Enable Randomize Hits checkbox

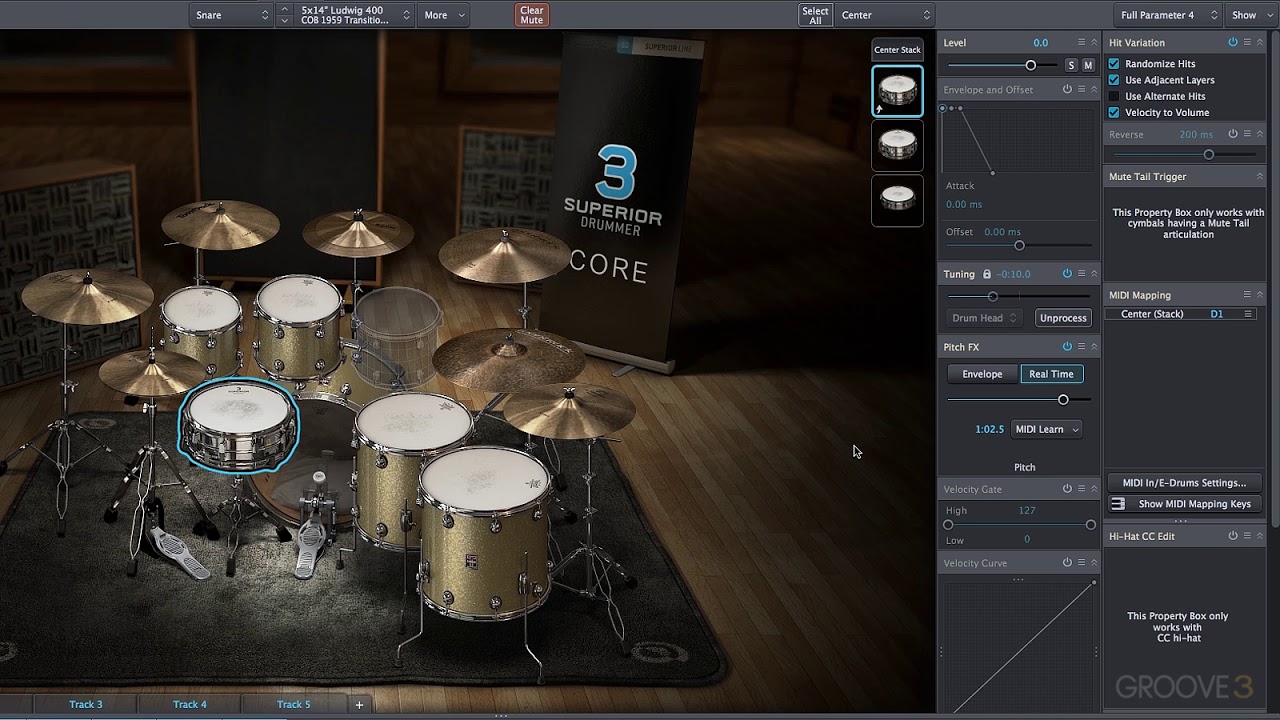coord(1114,64)
